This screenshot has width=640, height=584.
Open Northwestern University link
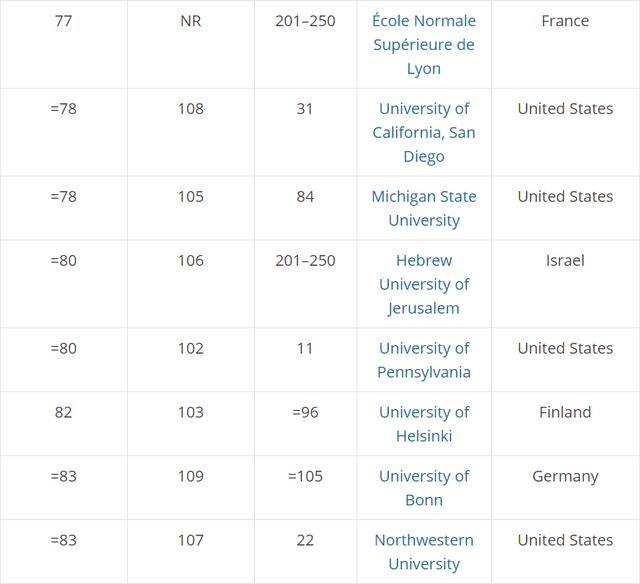(424, 552)
